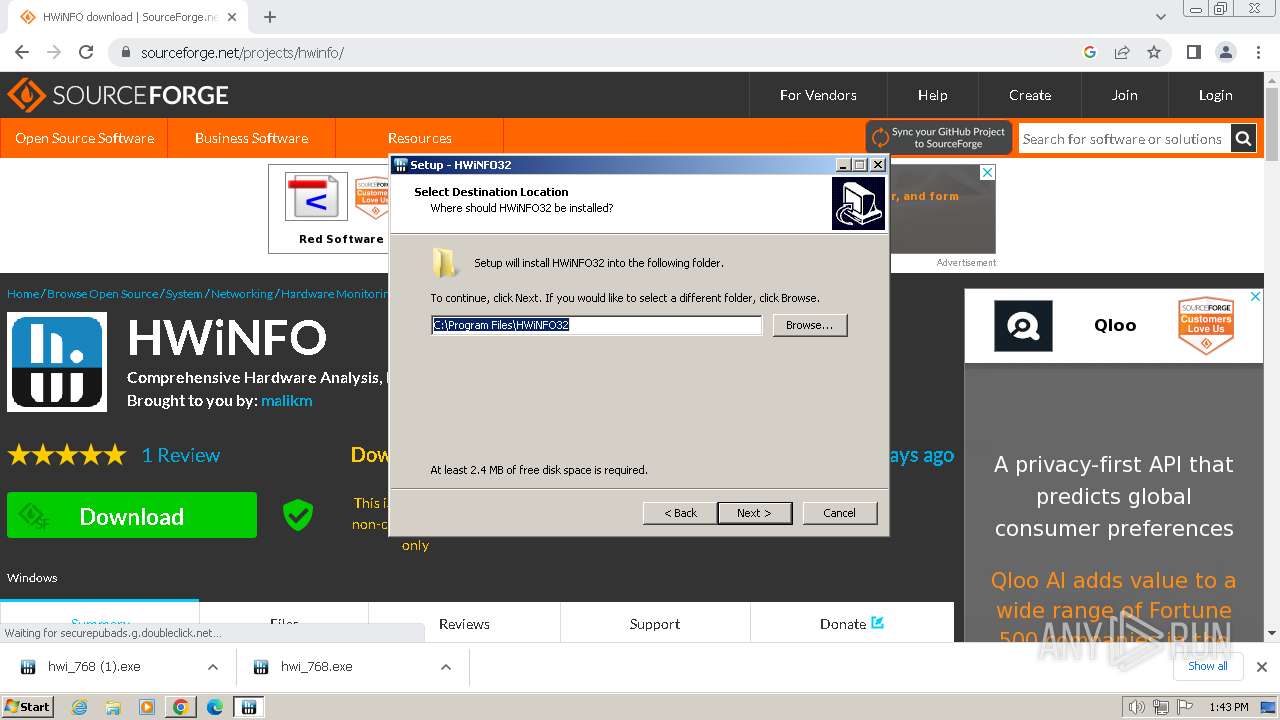Open the tab search dropdown arrow
The image size is (1280, 720).
click(x=1161, y=17)
